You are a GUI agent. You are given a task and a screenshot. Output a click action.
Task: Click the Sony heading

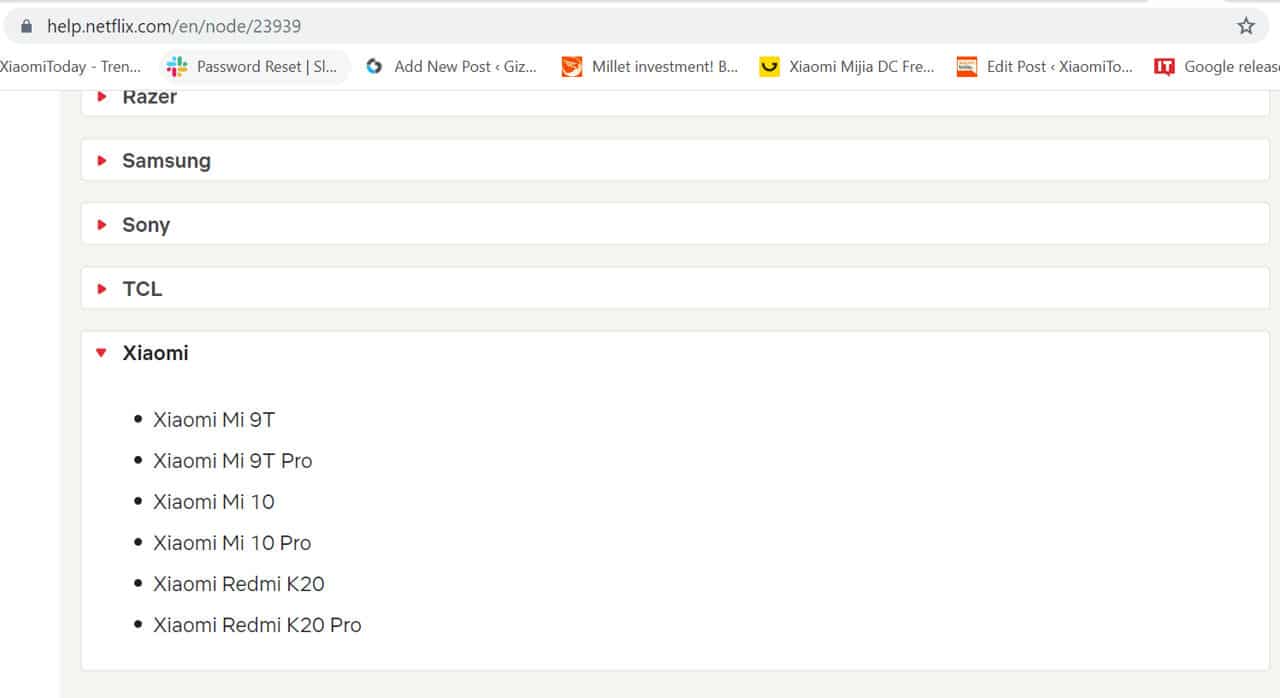pos(146,225)
